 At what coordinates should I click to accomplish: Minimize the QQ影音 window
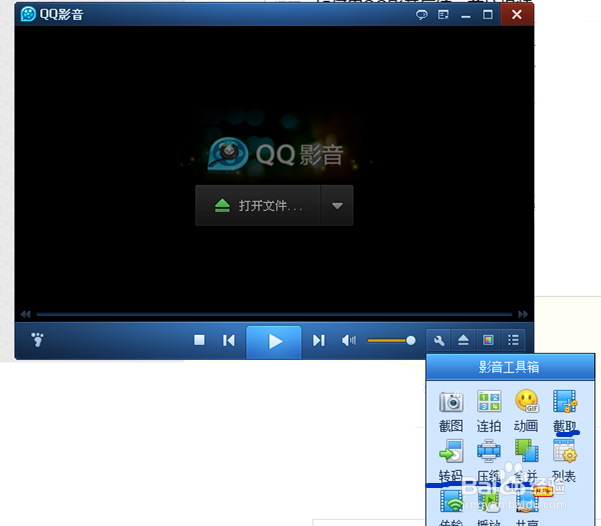click(466, 15)
